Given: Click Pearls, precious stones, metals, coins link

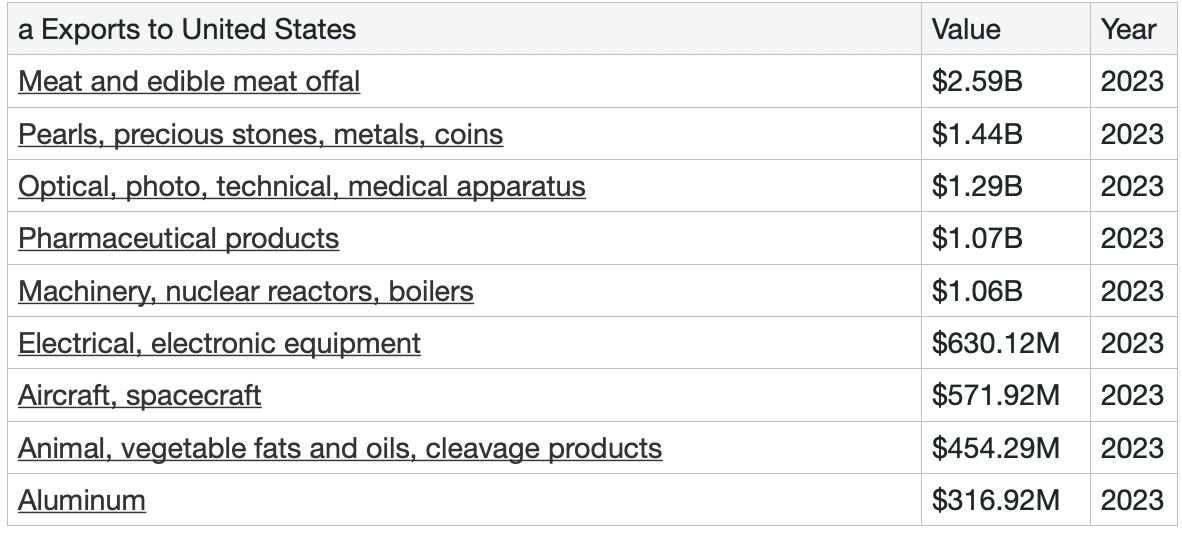Looking at the screenshot, I should [x=260, y=134].
